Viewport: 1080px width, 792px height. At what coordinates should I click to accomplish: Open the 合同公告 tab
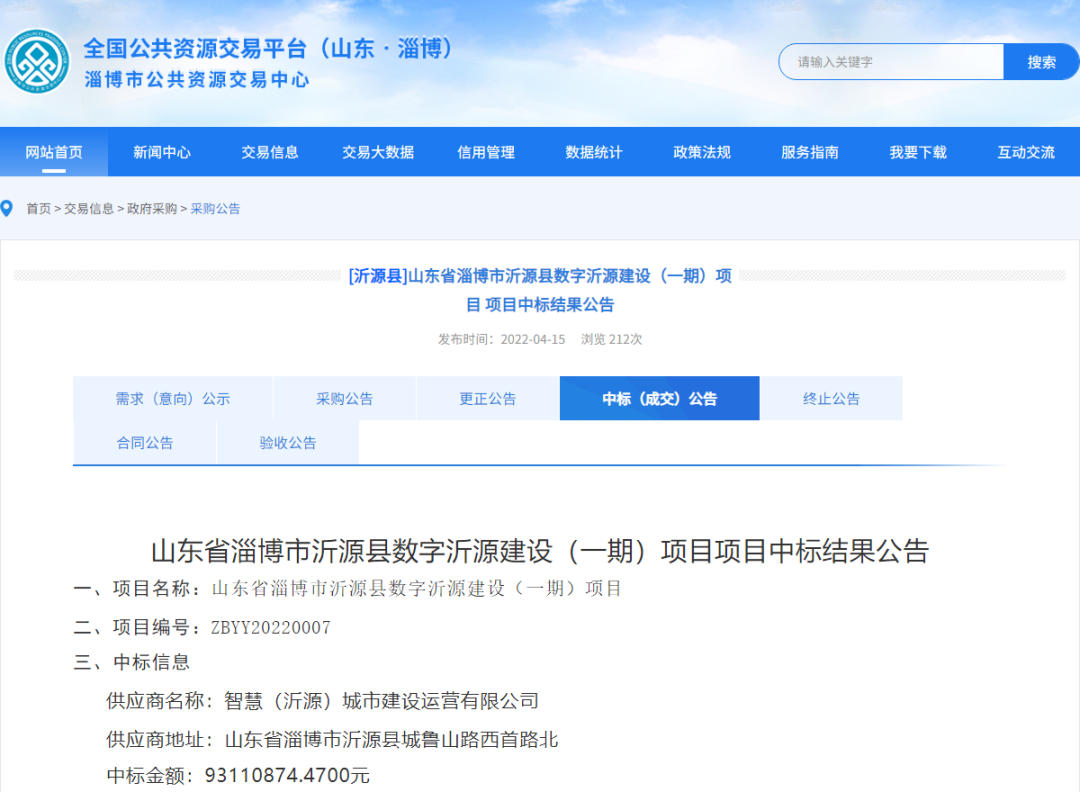145,443
